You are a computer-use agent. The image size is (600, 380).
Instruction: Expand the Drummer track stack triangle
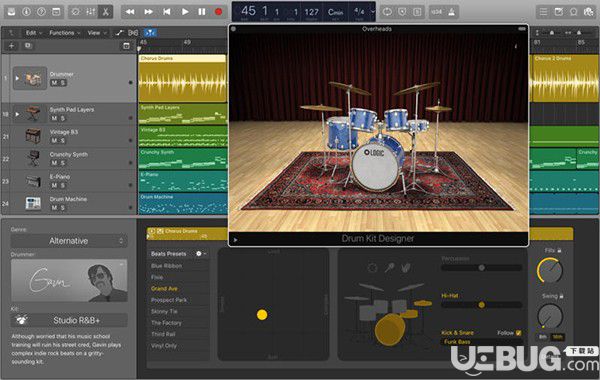(x=17, y=78)
